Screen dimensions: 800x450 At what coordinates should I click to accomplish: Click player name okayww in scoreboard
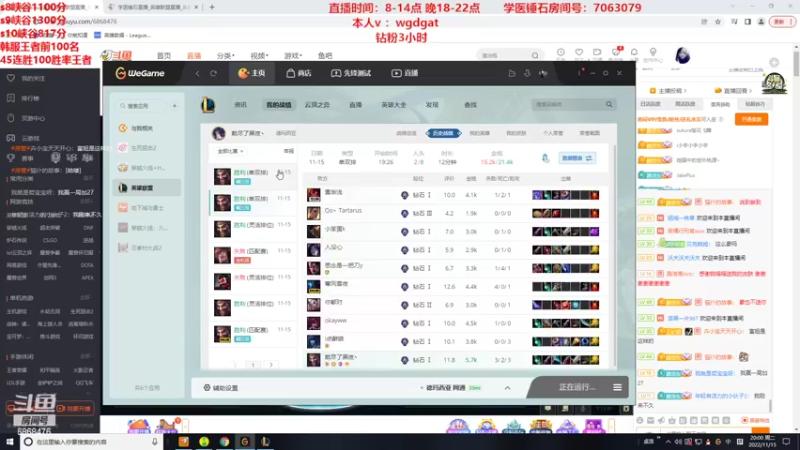[336, 320]
